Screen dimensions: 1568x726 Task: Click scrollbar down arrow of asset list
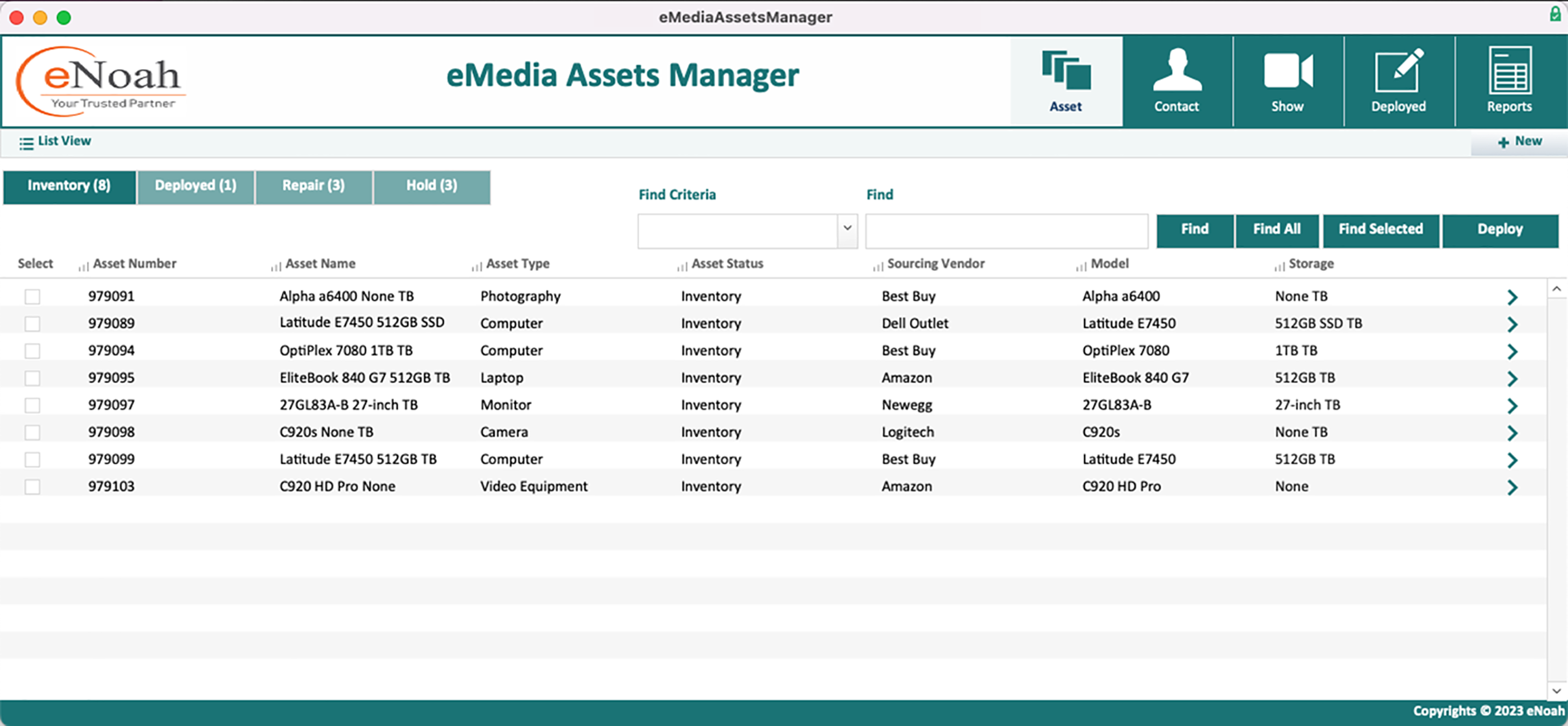coord(1557,690)
